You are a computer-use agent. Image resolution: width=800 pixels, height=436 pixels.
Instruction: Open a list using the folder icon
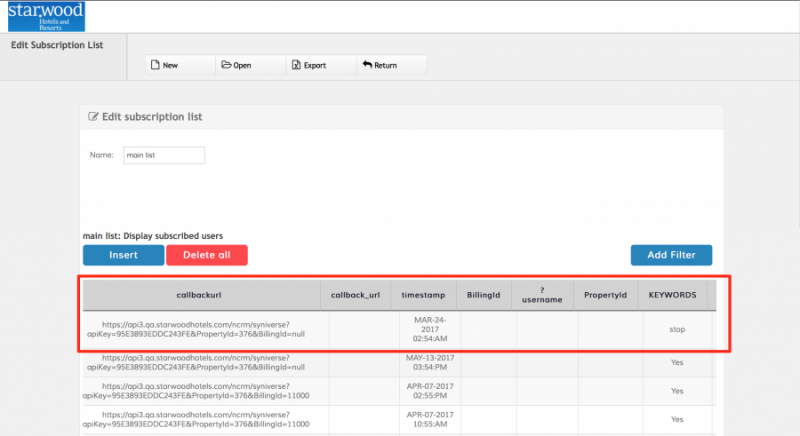(226, 65)
